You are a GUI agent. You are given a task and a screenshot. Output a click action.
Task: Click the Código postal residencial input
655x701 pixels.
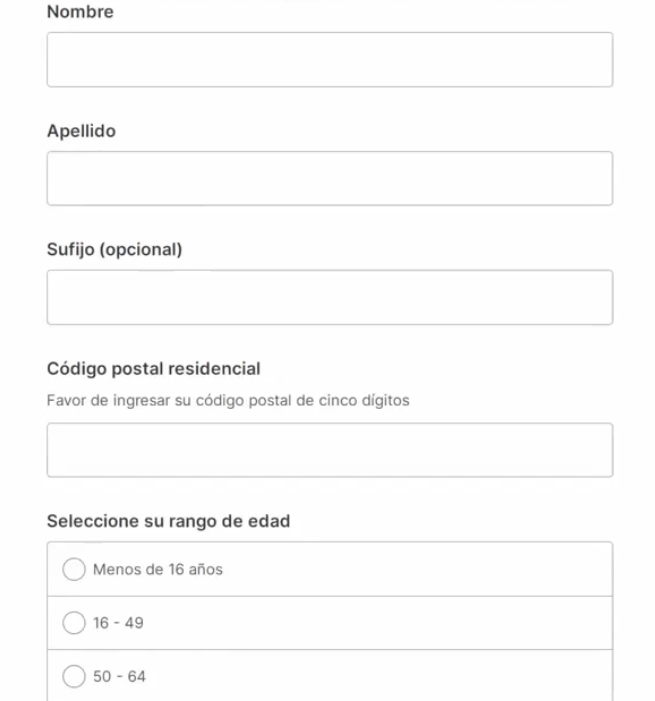click(x=329, y=450)
